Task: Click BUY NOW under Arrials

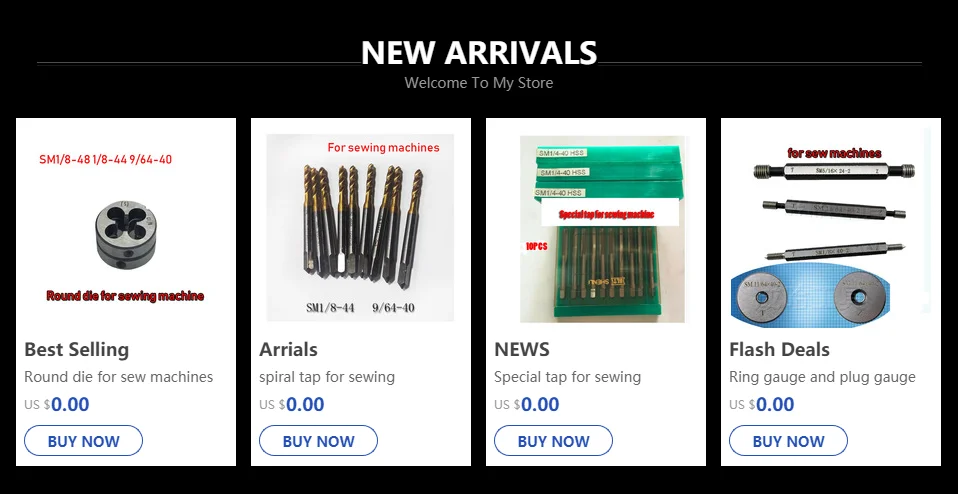Action: point(318,441)
